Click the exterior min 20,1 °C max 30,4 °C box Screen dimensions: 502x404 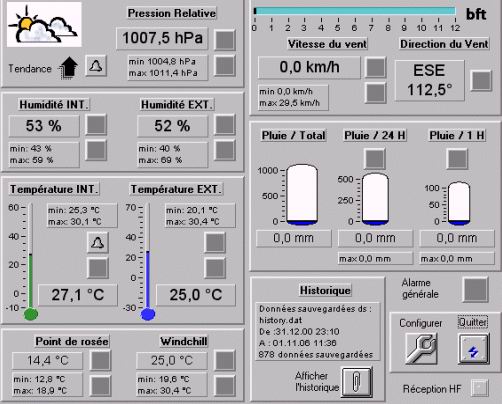click(x=200, y=216)
